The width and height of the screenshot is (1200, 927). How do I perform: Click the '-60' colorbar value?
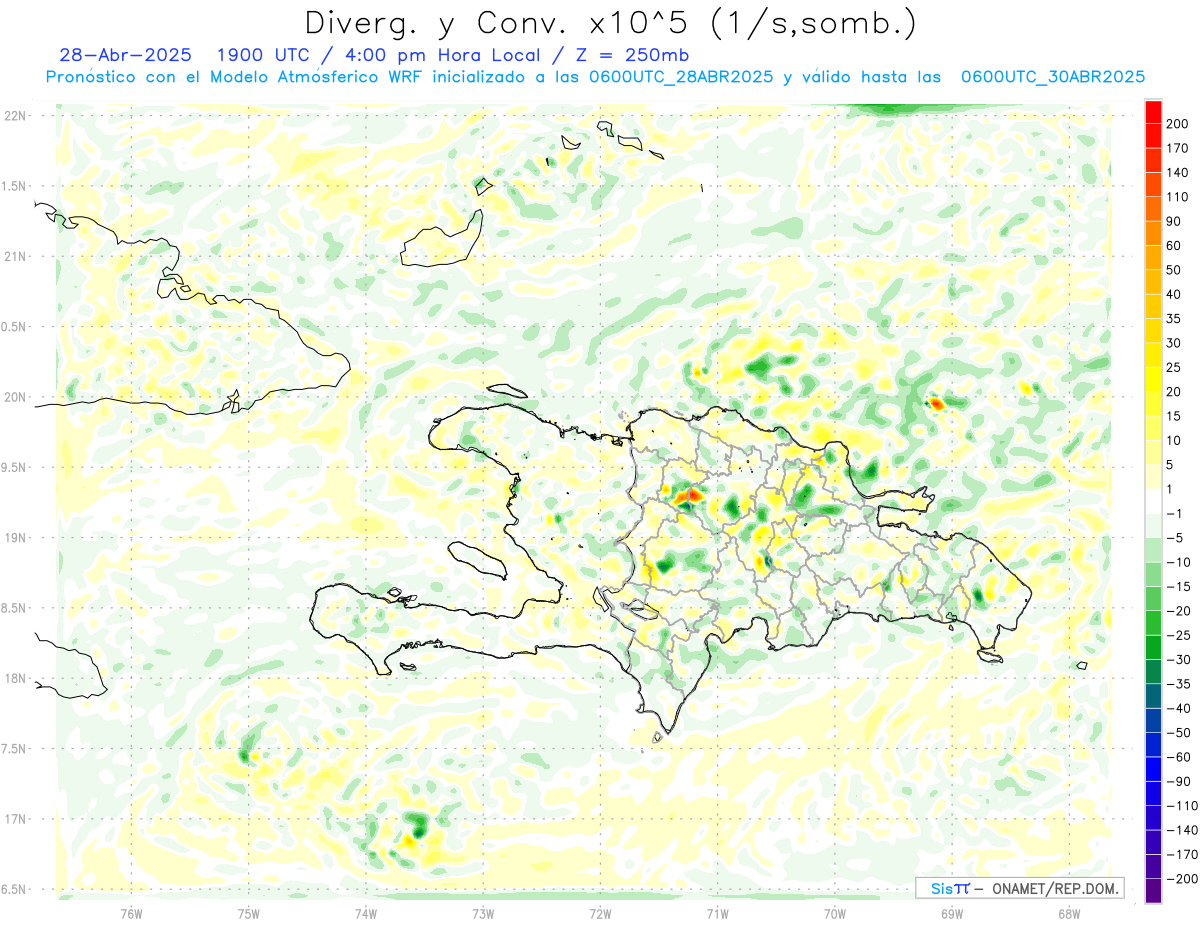pos(1179,757)
